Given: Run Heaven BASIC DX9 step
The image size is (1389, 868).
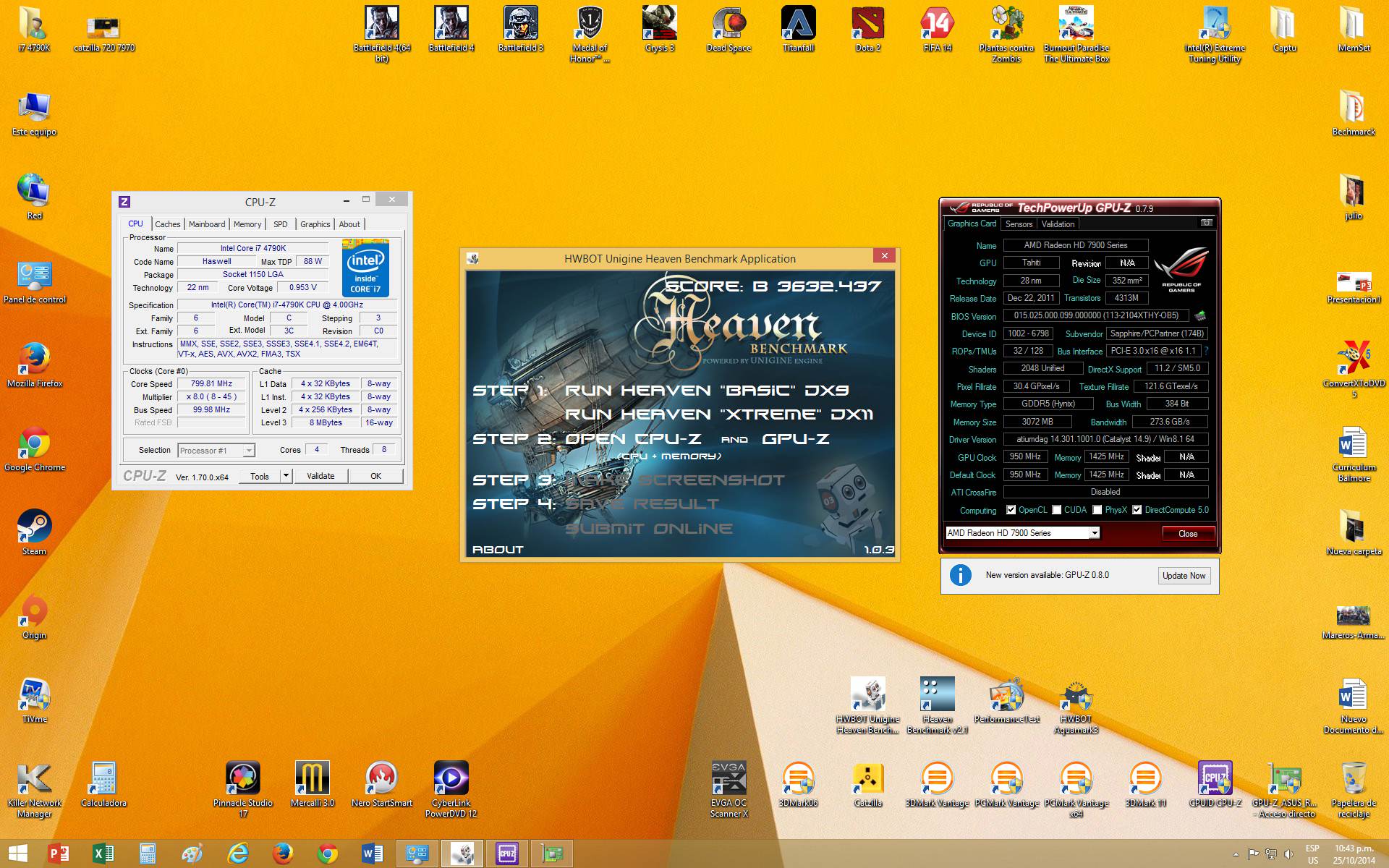Looking at the screenshot, I should (707, 391).
